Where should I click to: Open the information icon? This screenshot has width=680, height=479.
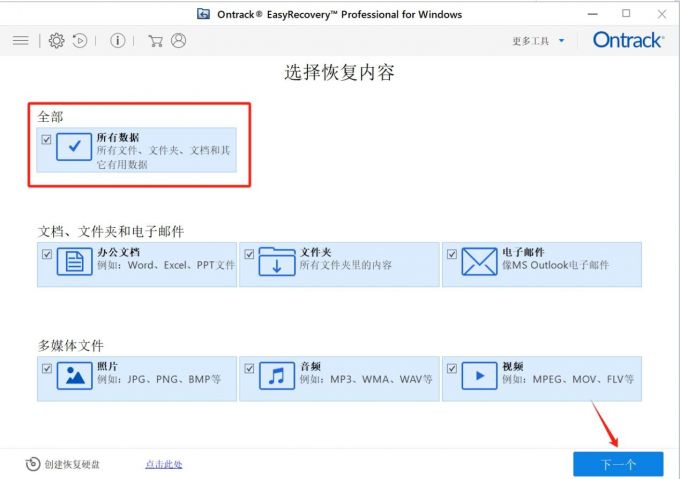click(x=118, y=41)
